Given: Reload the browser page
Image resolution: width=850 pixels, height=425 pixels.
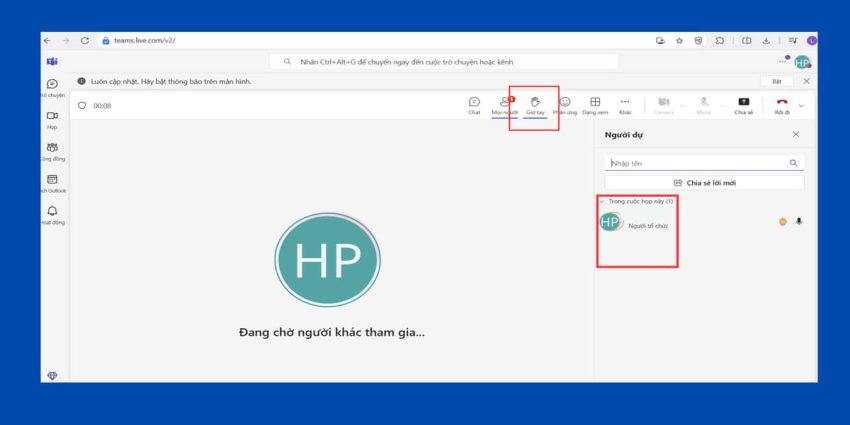Looking at the screenshot, I should [85, 41].
